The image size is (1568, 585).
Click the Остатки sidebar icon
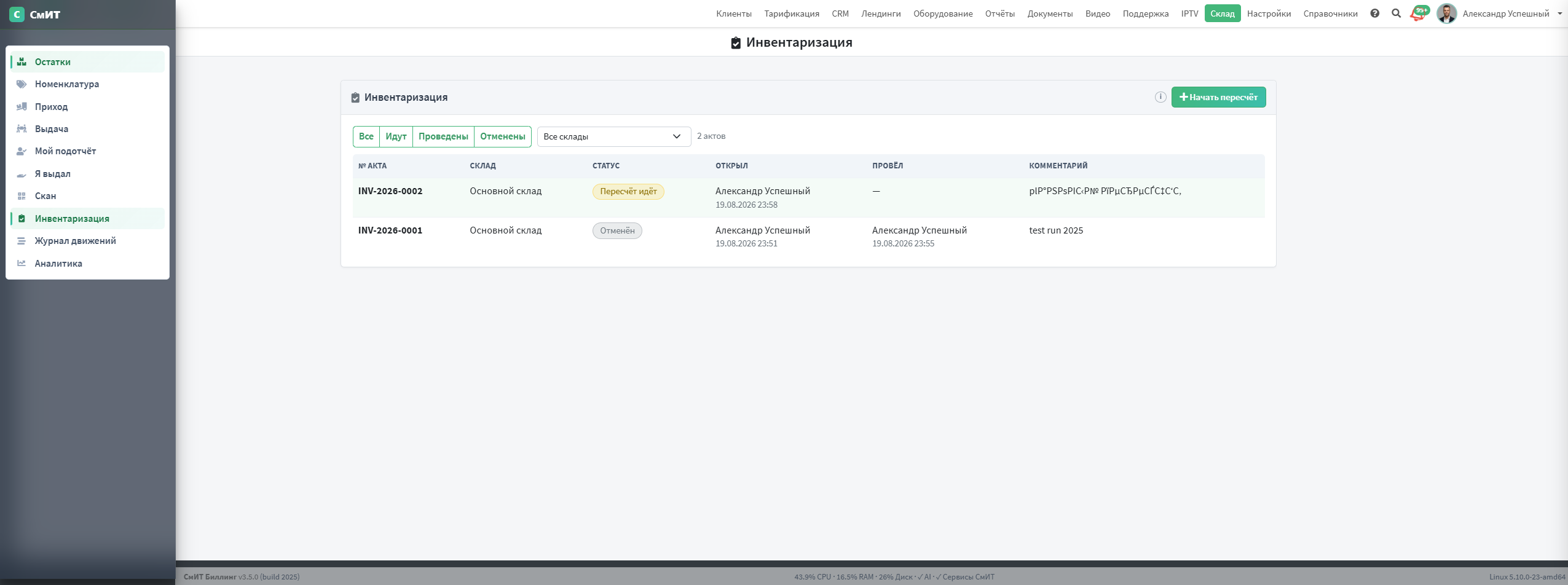click(22, 61)
